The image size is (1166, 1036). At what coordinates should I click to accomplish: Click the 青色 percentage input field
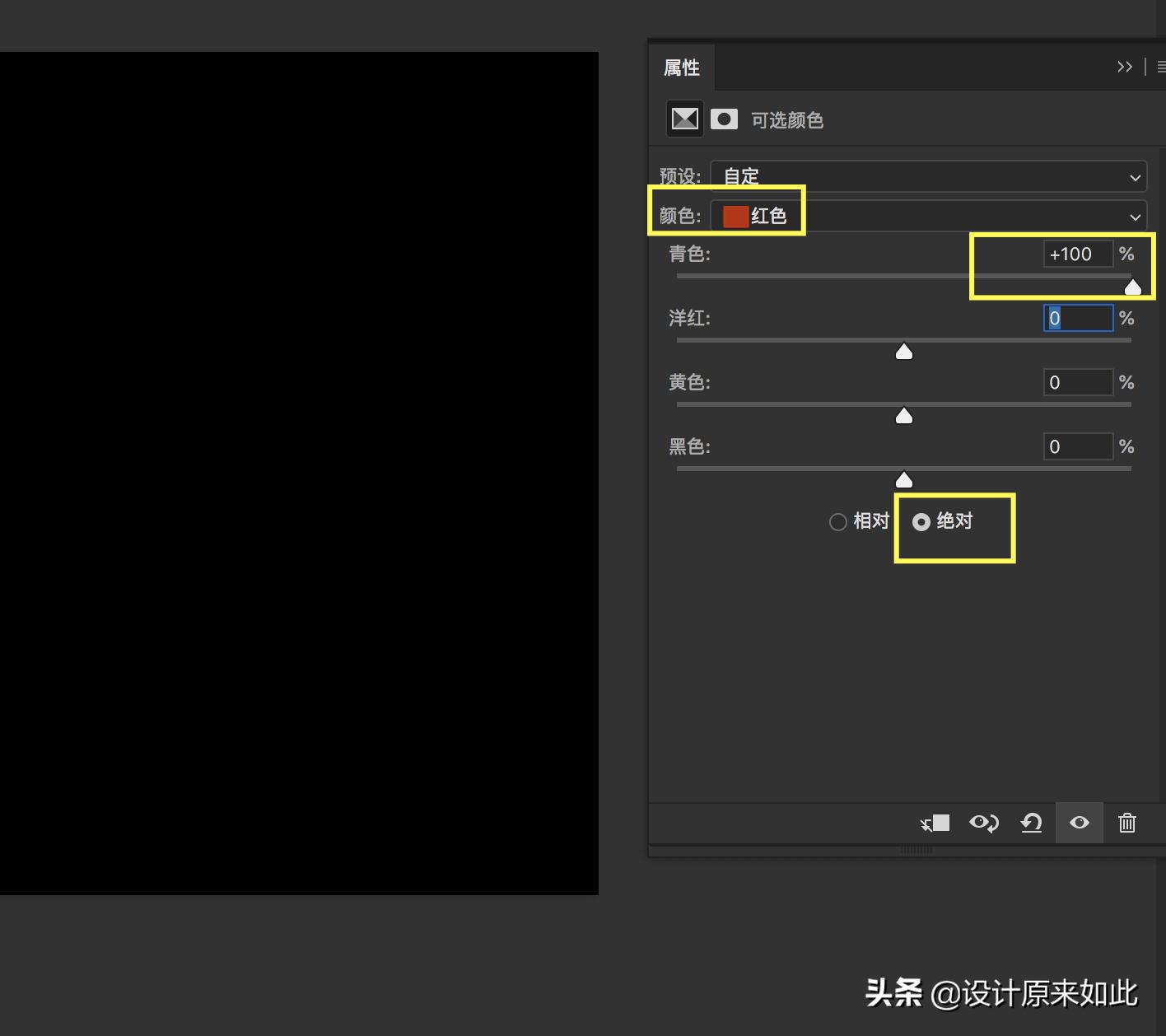point(1078,254)
